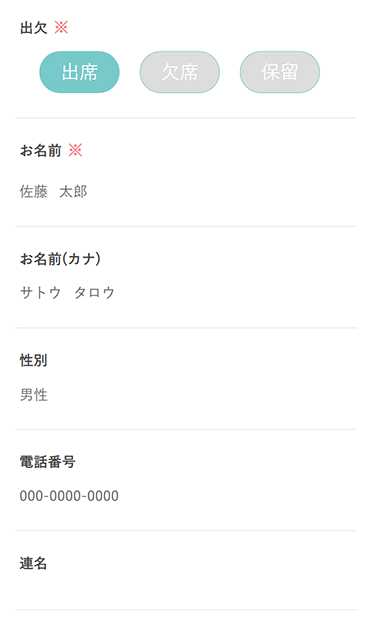
Task: Click the 出欠 field label
Action: (x=34, y=28)
